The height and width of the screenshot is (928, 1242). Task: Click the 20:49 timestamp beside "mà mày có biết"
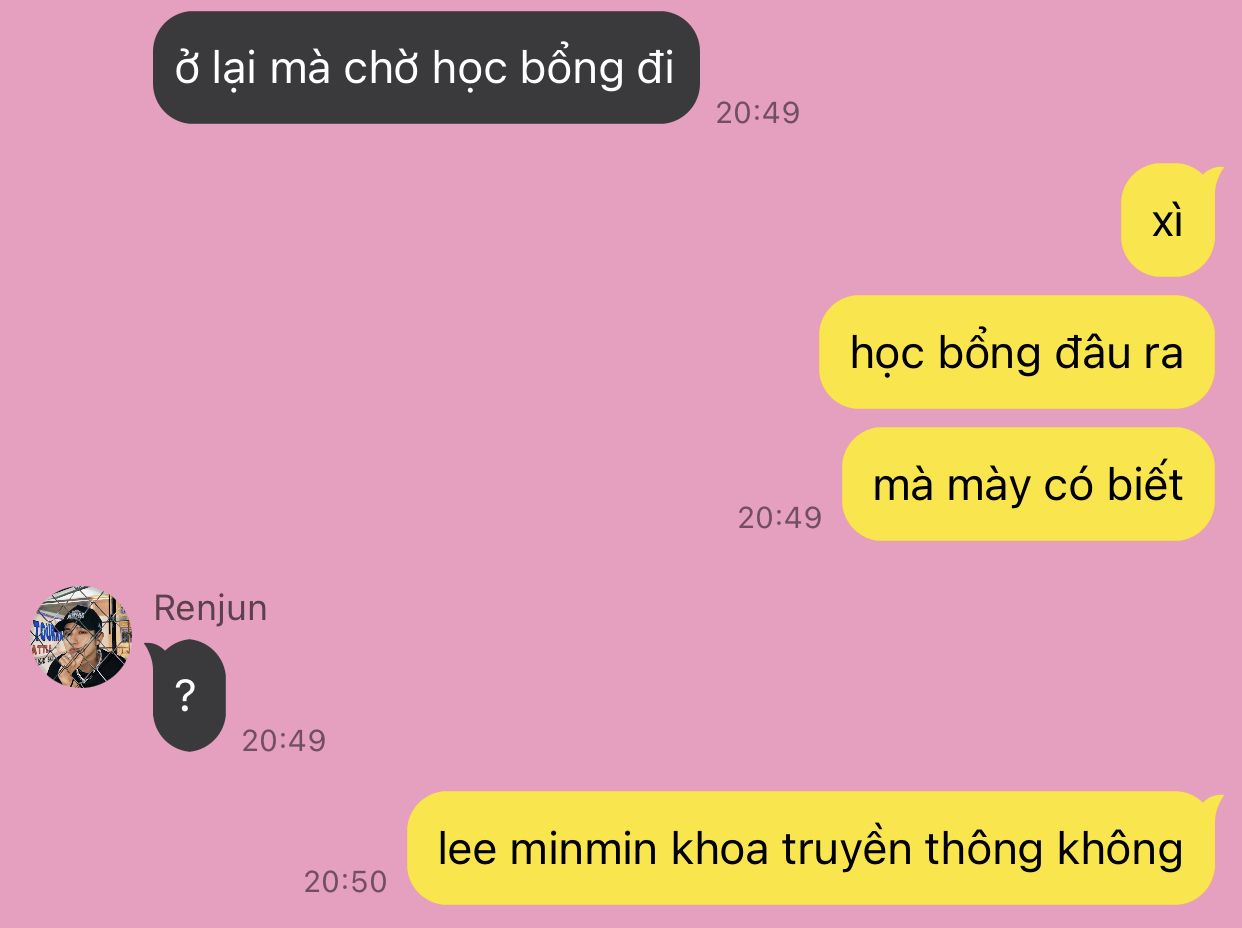pyautogui.click(x=780, y=518)
